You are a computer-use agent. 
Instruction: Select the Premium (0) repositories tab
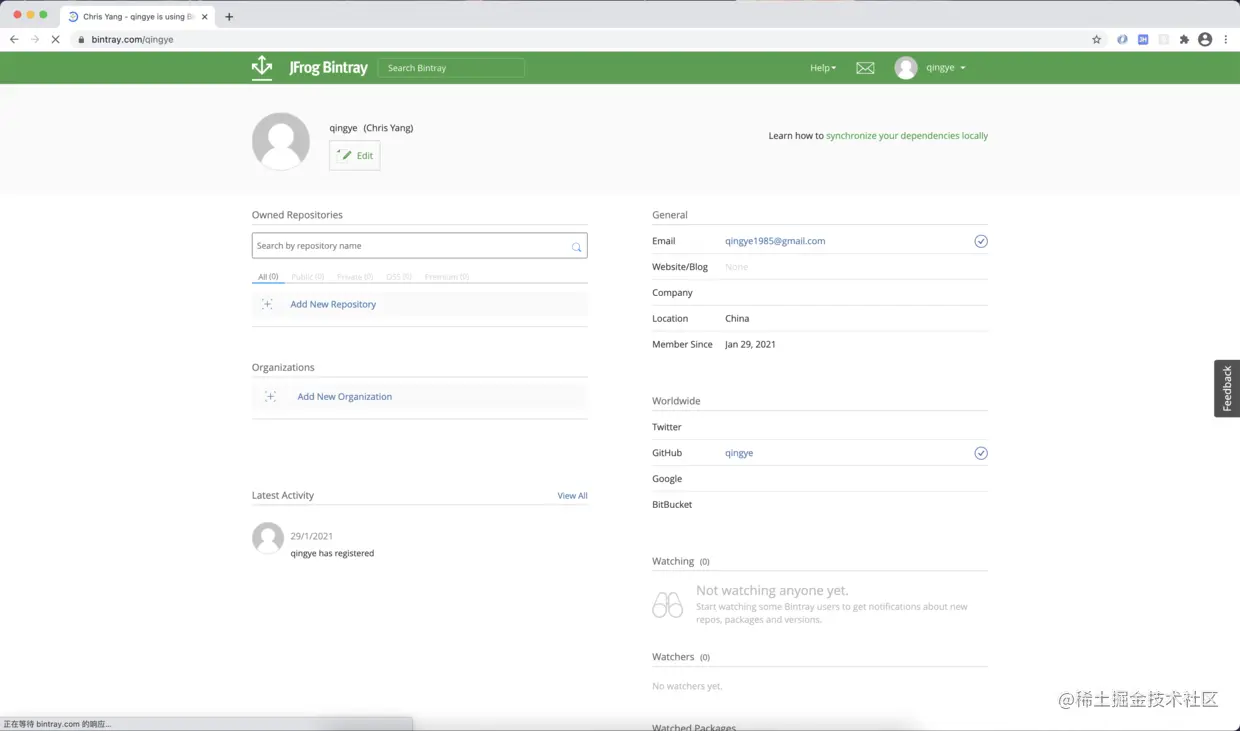pos(447,277)
